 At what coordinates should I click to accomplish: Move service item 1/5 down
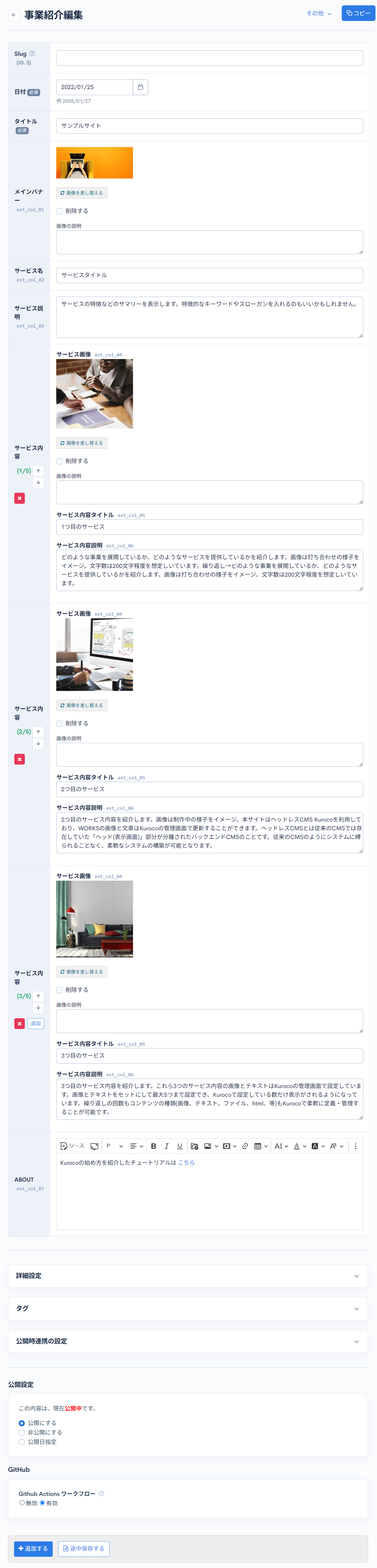38,482
